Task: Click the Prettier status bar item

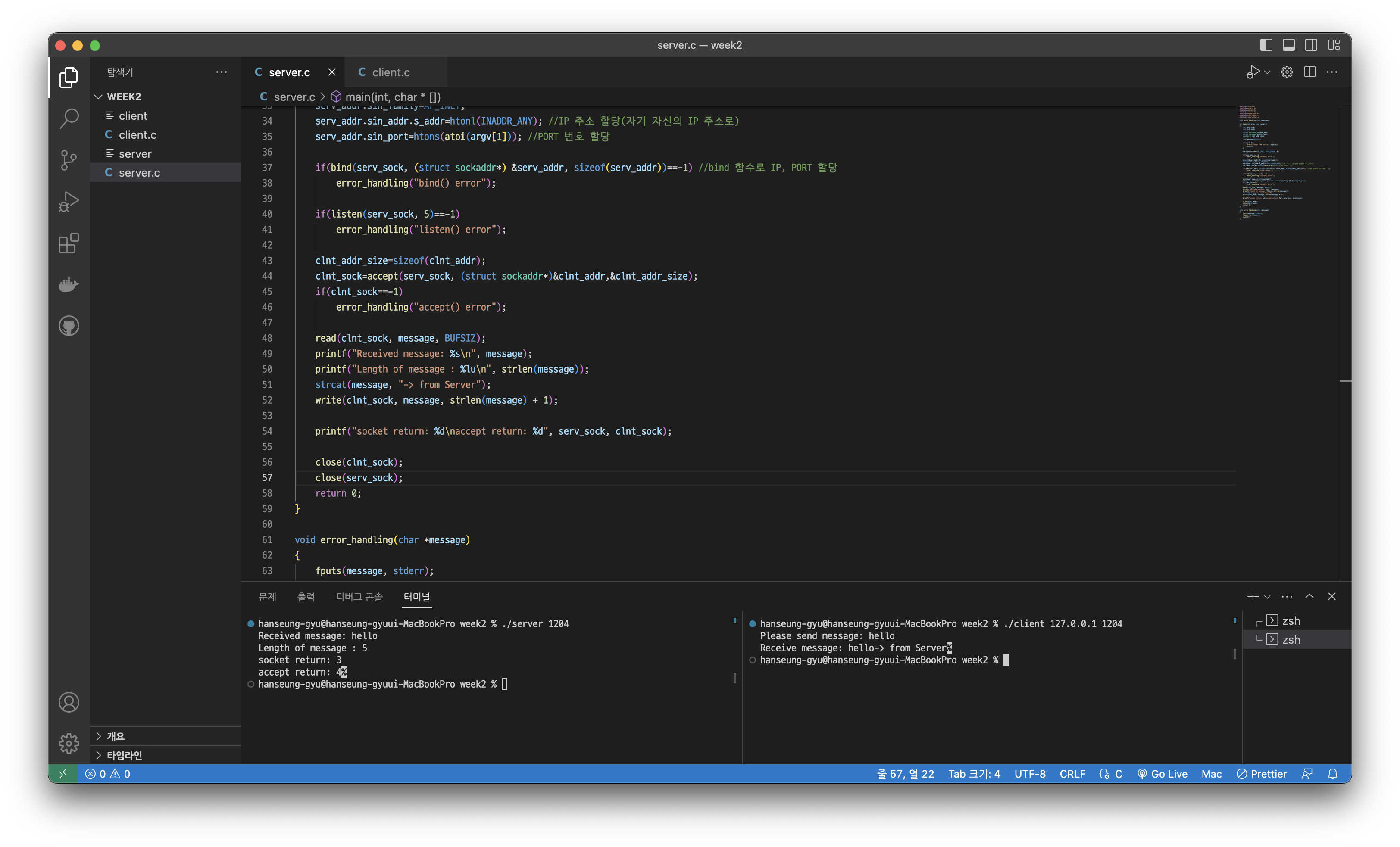Action: click(x=1261, y=774)
